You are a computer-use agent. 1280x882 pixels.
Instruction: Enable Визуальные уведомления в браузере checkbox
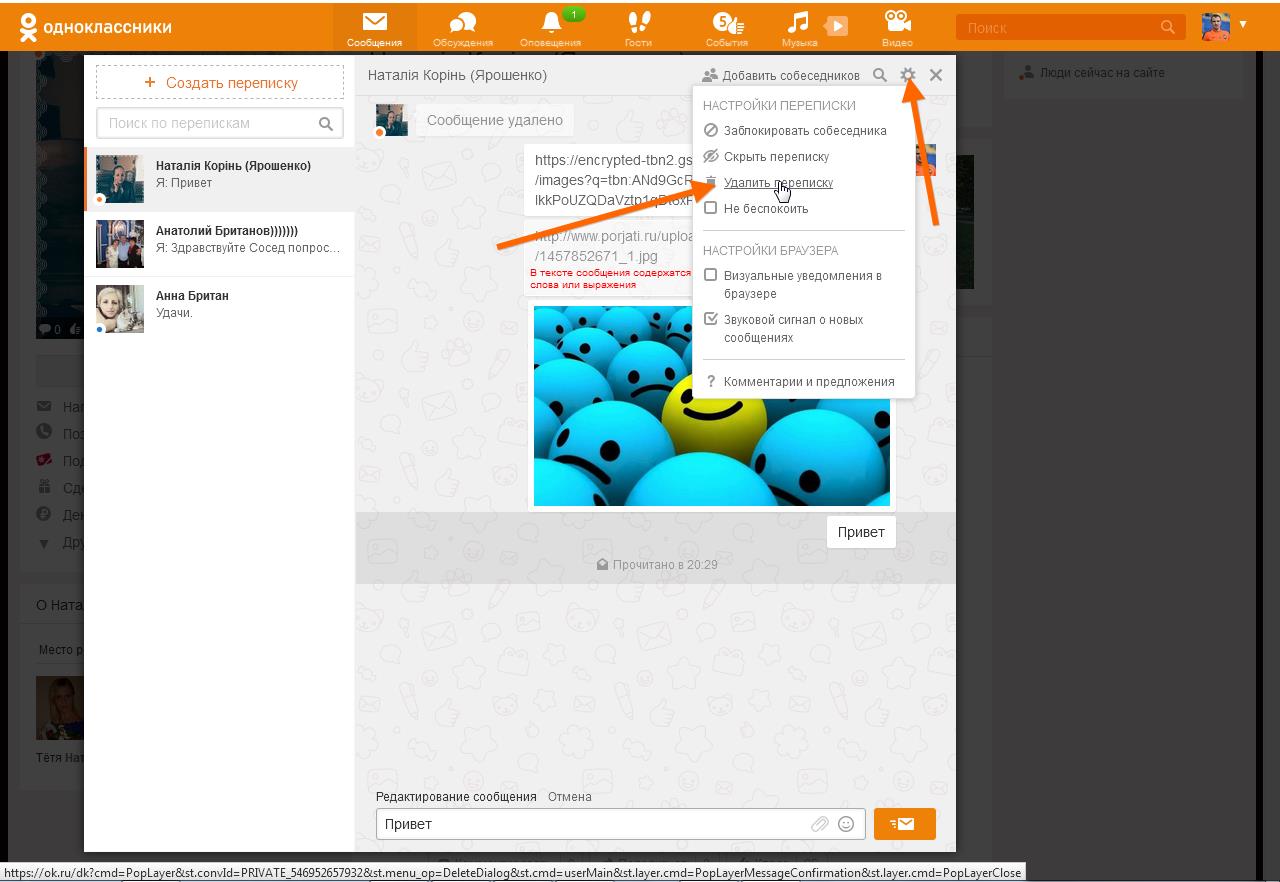click(x=711, y=275)
